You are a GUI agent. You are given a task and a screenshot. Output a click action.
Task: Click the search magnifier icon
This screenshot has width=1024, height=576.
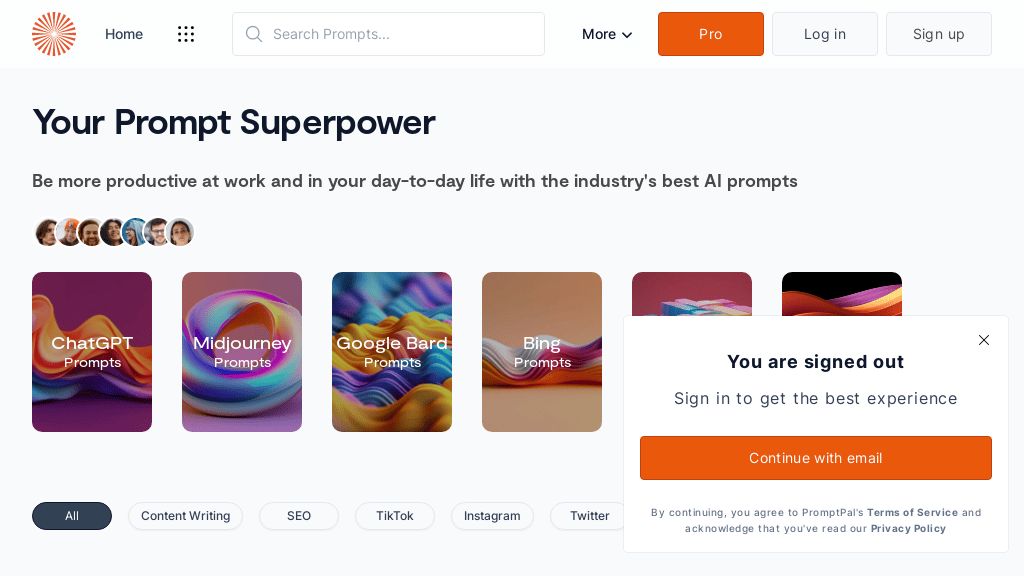(x=254, y=34)
